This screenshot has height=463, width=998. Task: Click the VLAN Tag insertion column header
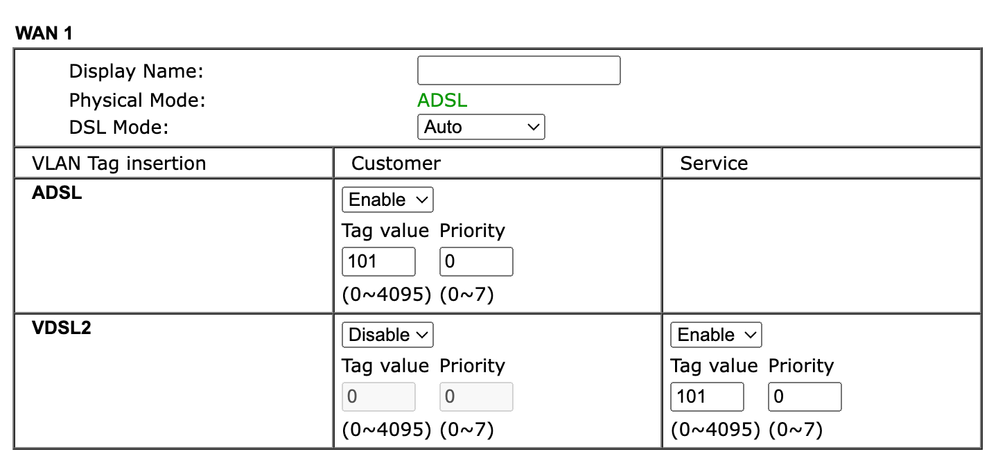tap(119, 163)
